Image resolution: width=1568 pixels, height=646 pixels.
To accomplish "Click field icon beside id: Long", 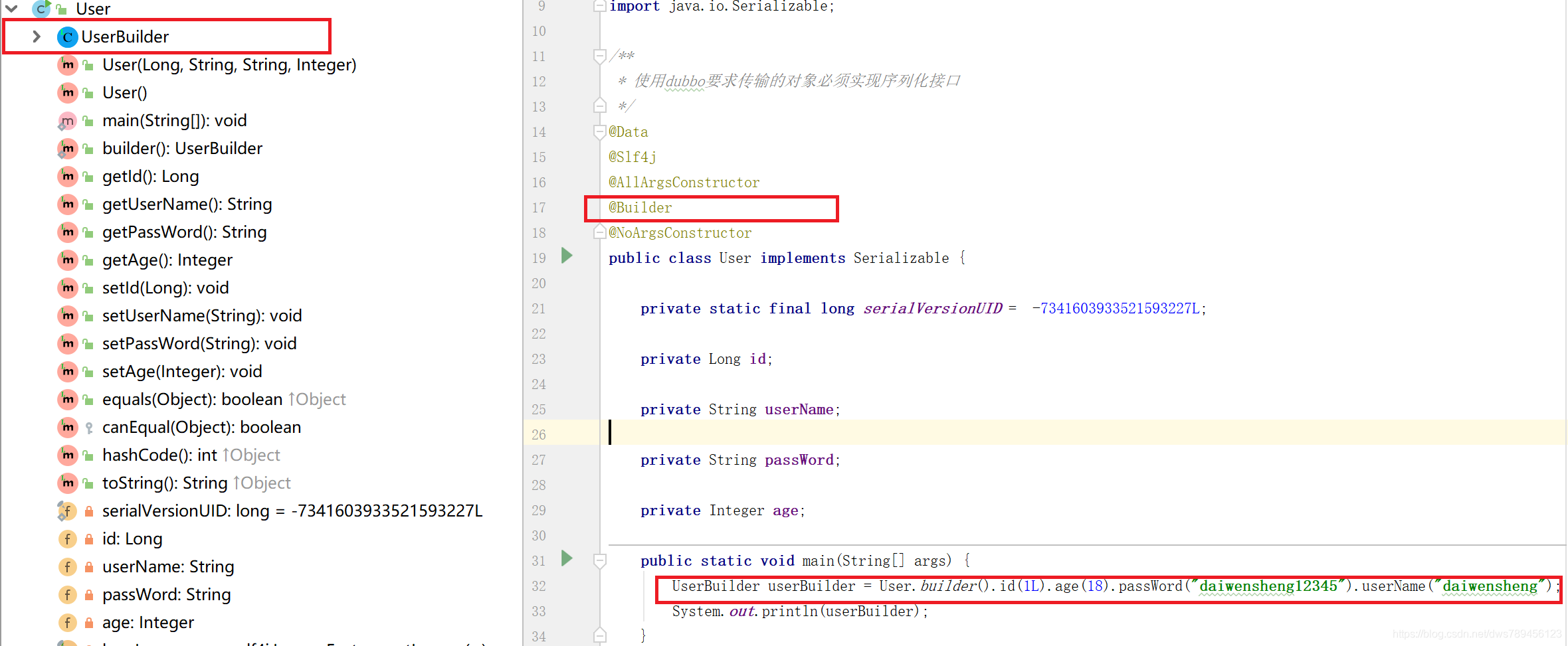I will (67, 538).
